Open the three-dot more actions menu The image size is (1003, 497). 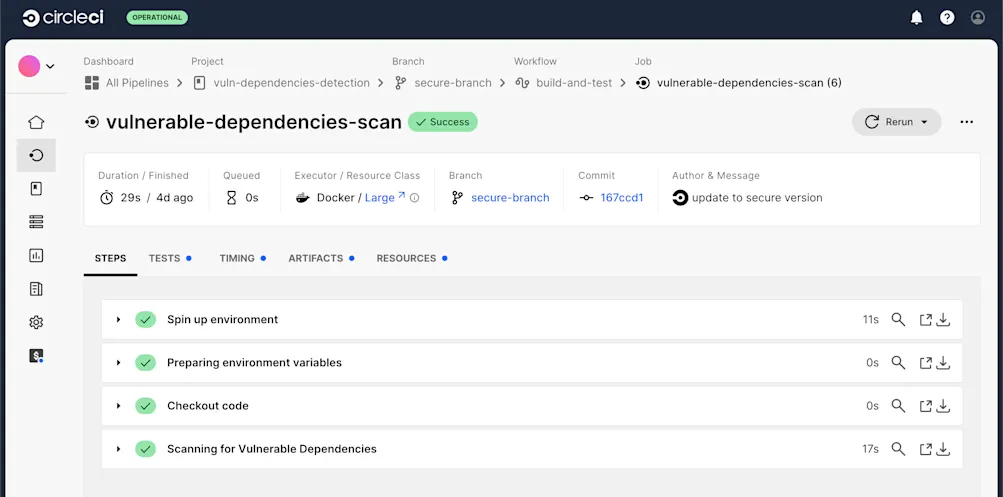coord(967,122)
